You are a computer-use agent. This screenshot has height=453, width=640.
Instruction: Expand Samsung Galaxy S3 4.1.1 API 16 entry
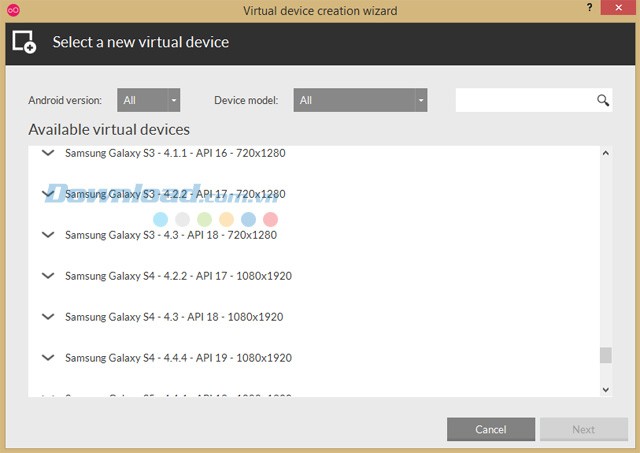point(47,153)
